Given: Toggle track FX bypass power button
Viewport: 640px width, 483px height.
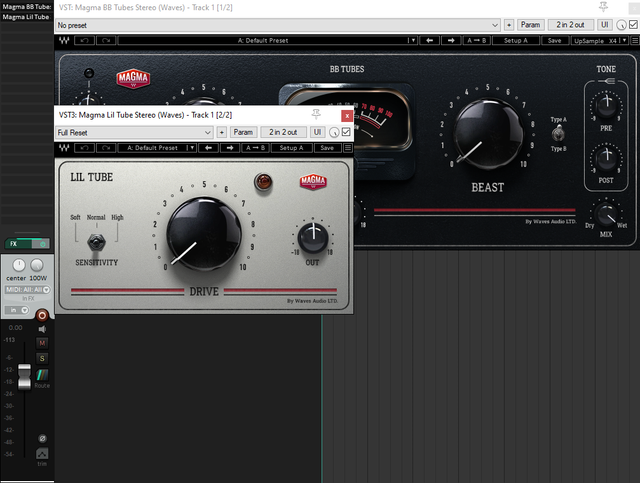Looking at the screenshot, I should (42, 244).
